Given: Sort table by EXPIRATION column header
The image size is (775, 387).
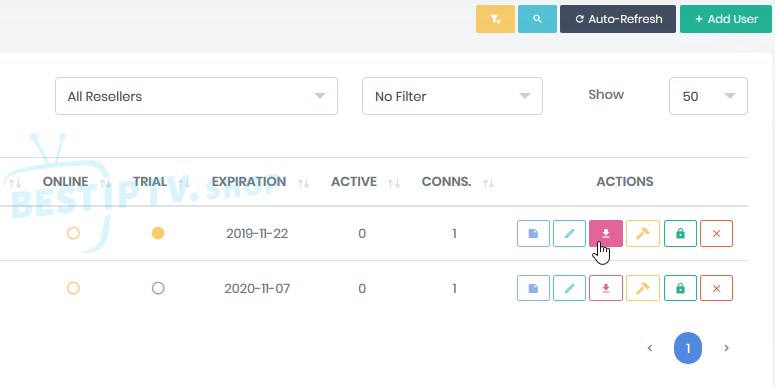Looking at the screenshot, I should coord(249,182).
